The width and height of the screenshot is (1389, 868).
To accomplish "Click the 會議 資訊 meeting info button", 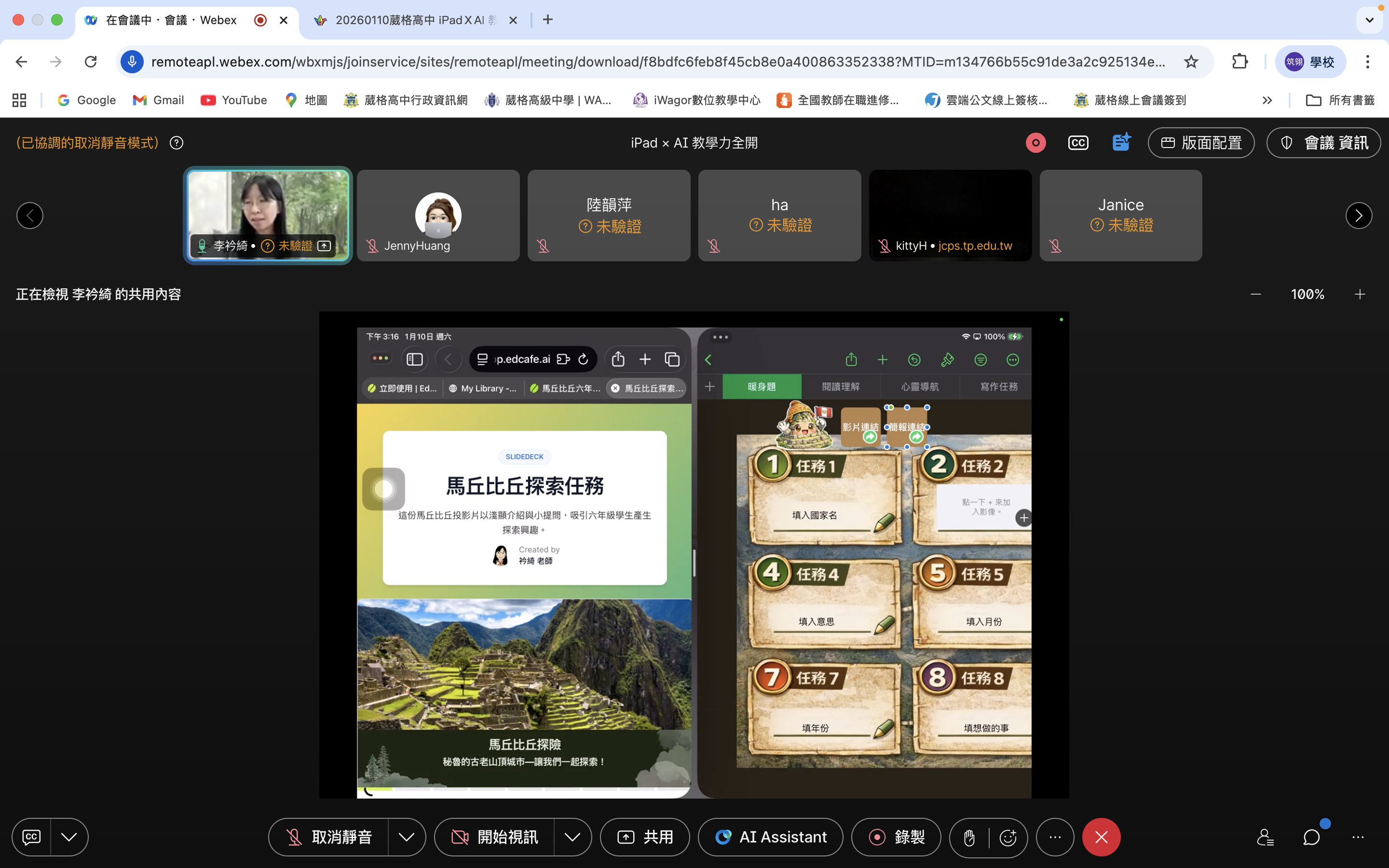I will pos(1323,143).
